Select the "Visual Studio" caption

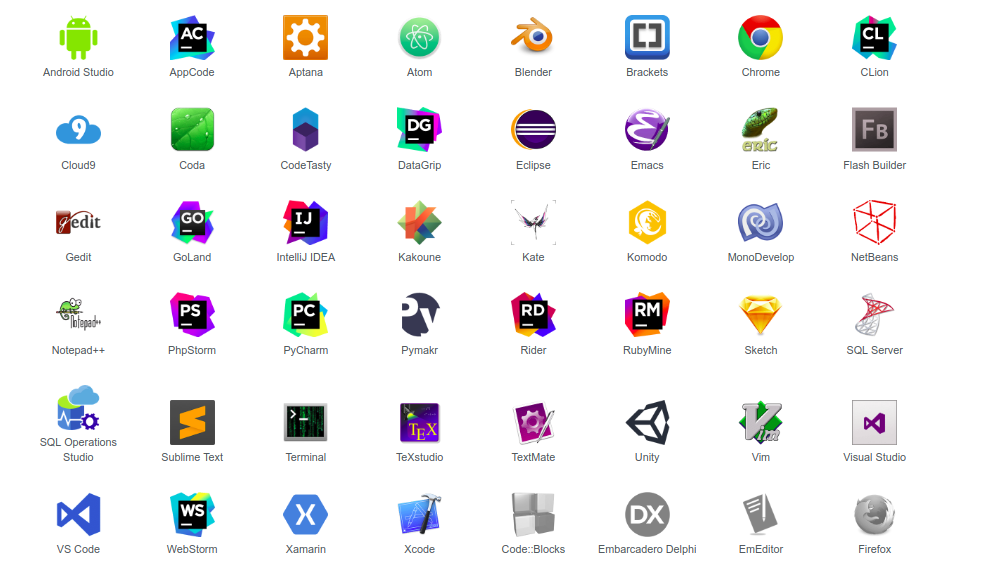875,457
